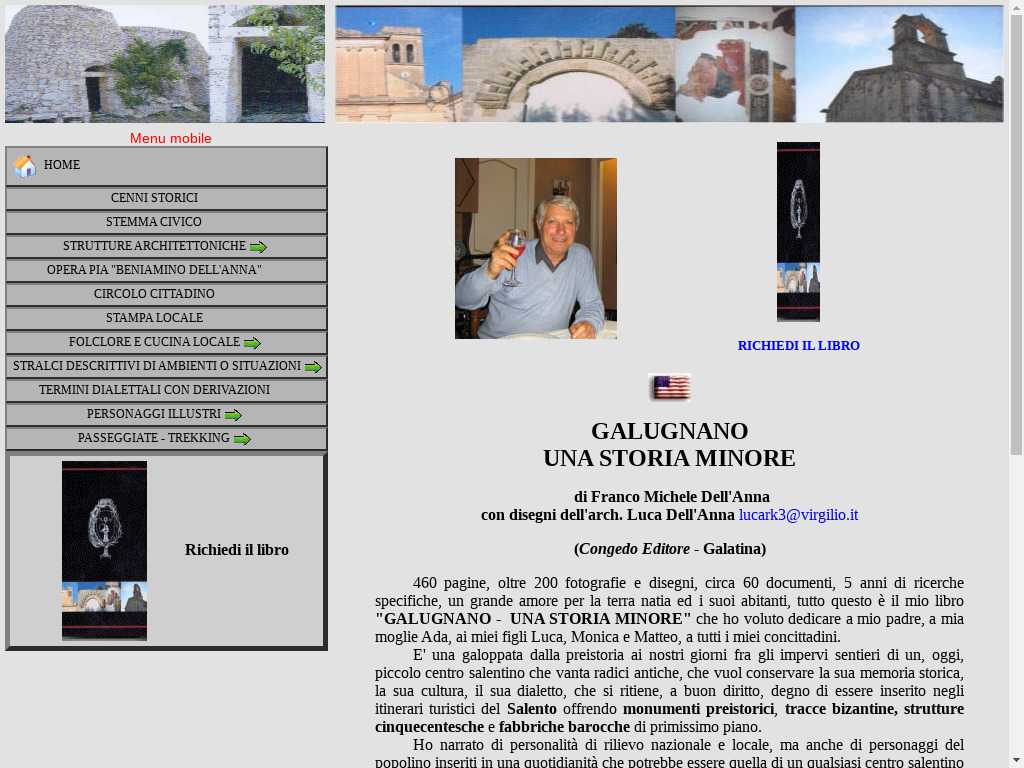The height and width of the screenshot is (768, 1024).
Task: Click the blue RICHIEDI IL LIBRO link
Action: pyautogui.click(x=799, y=345)
